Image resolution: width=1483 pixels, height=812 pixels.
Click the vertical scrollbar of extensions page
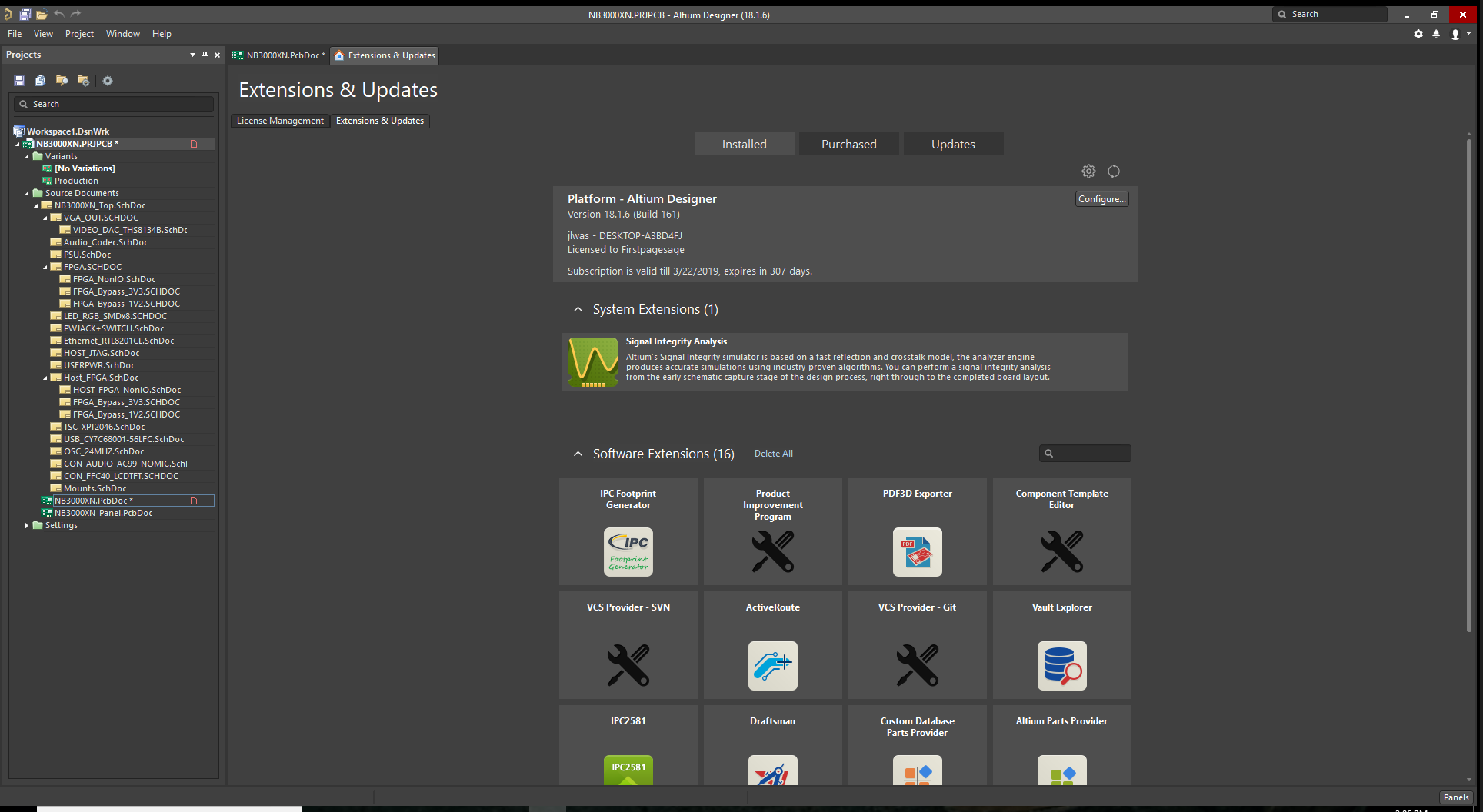[x=1469, y=384]
